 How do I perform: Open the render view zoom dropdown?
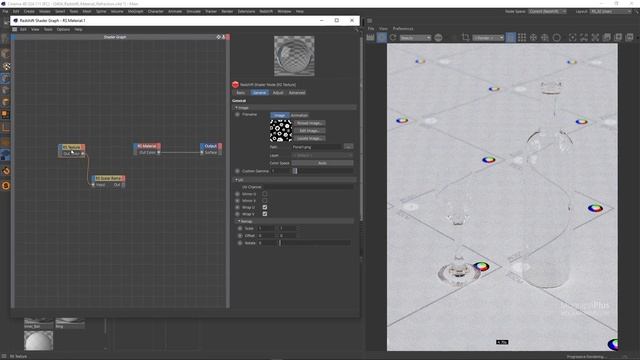coord(488,38)
